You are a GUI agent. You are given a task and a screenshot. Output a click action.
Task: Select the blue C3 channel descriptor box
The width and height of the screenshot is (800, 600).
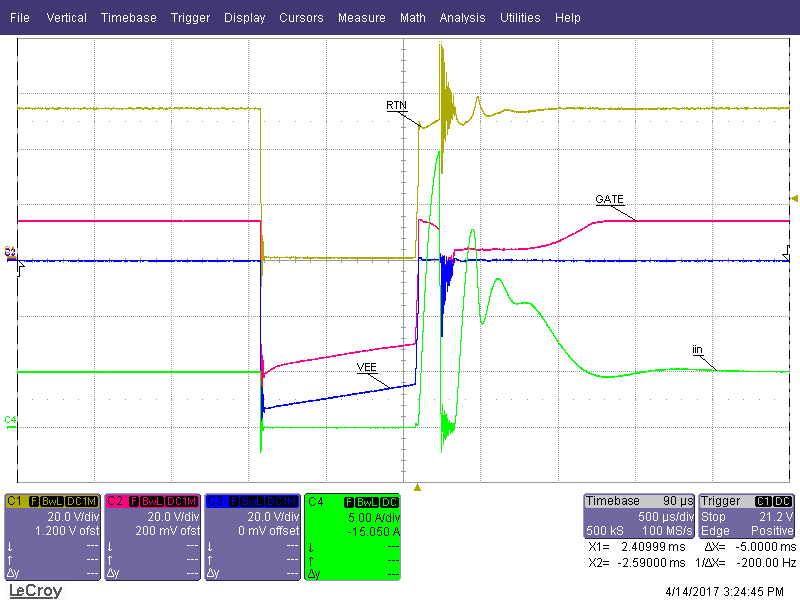coord(252,535)
